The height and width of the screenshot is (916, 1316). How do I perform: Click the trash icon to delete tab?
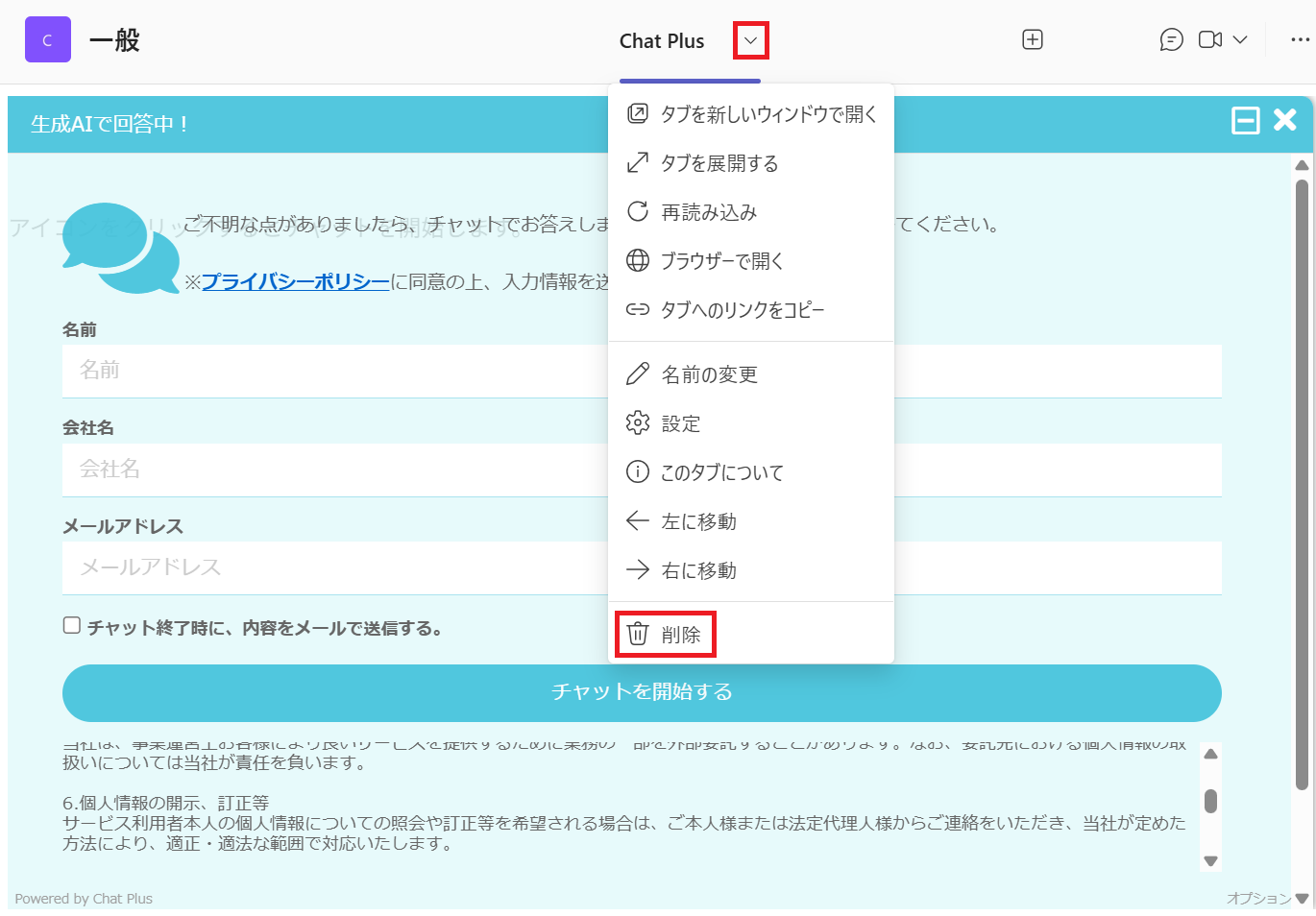(638, 634)
